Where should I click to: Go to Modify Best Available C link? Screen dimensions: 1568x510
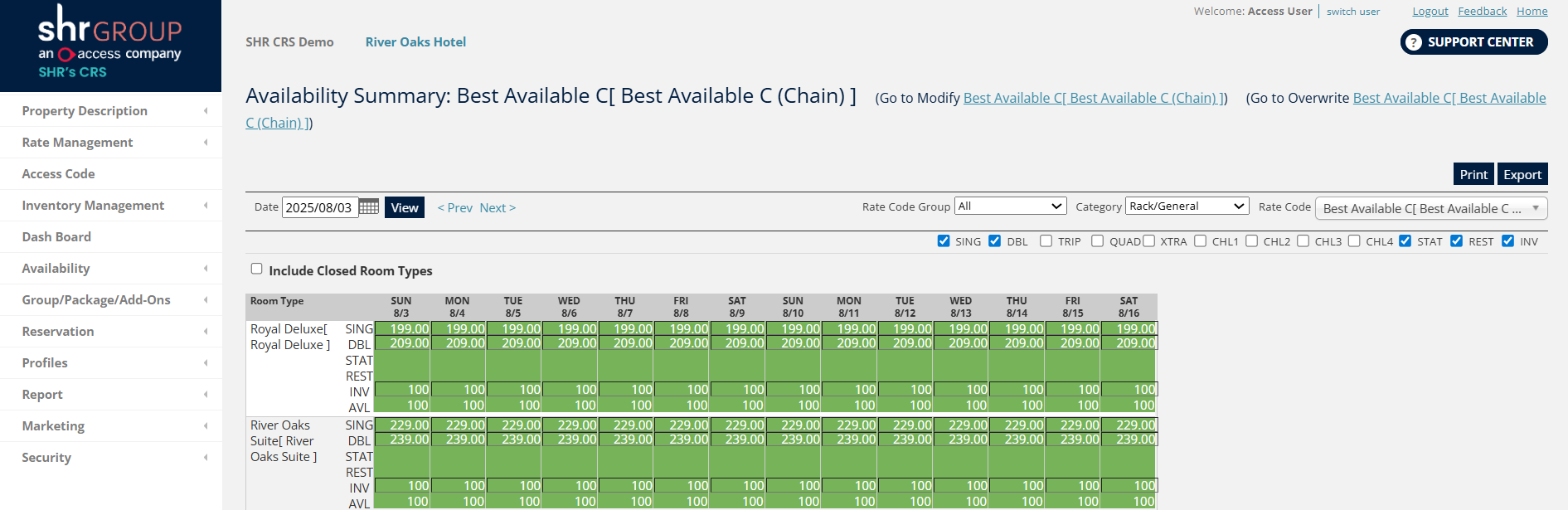click(x=1095, y=98)
